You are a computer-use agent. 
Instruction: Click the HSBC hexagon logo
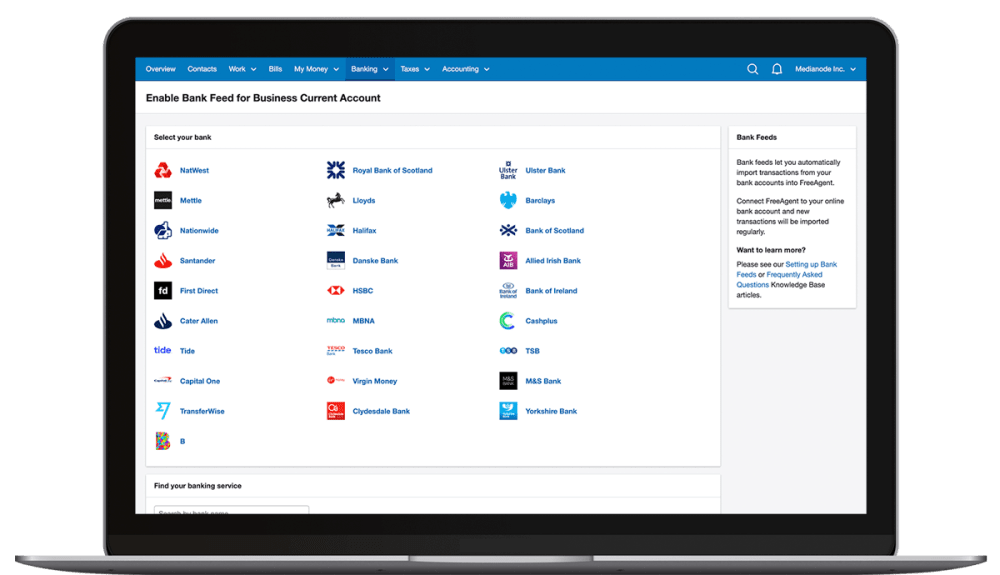coord(336,291)
